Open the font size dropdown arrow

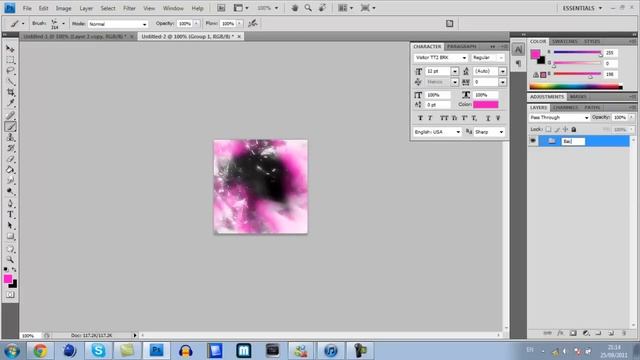(x=454, y=71)
